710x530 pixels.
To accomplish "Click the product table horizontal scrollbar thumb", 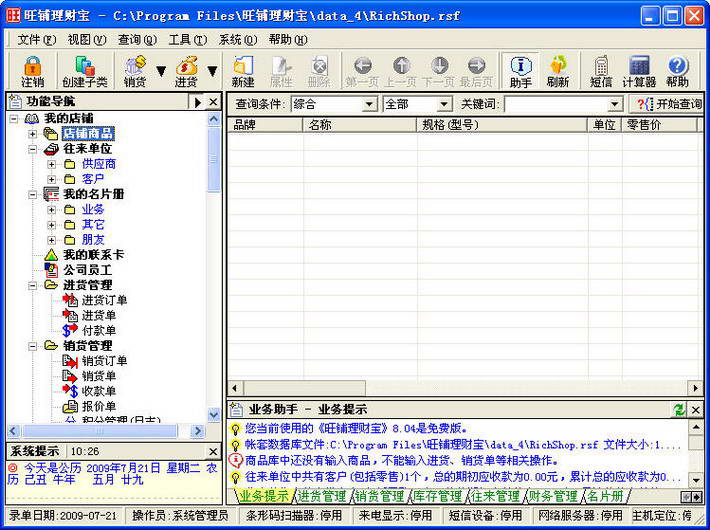I will [305, 388].
